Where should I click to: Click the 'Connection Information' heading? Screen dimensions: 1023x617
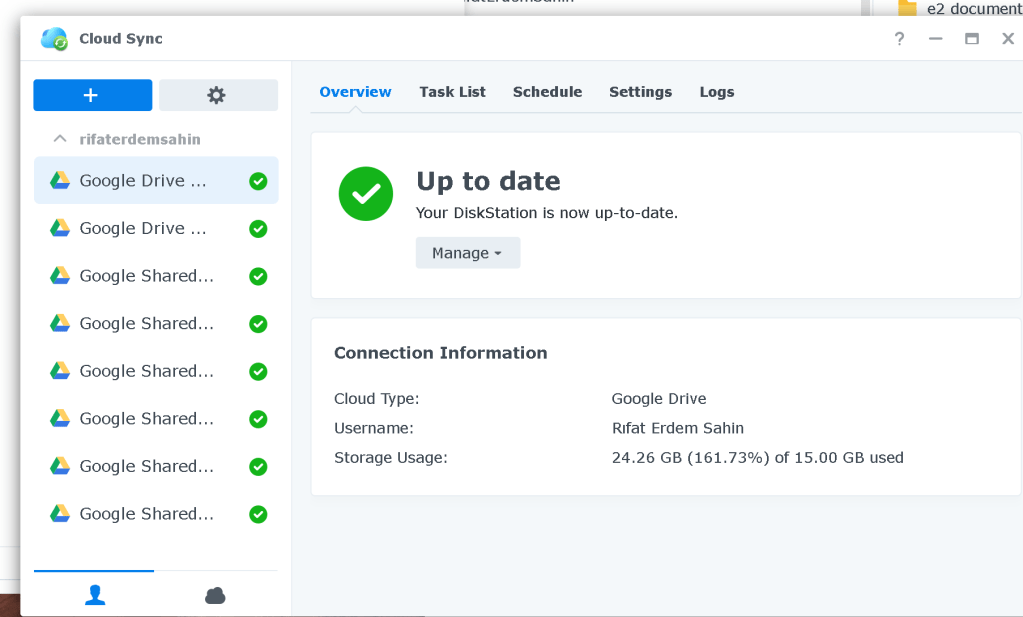440,353
